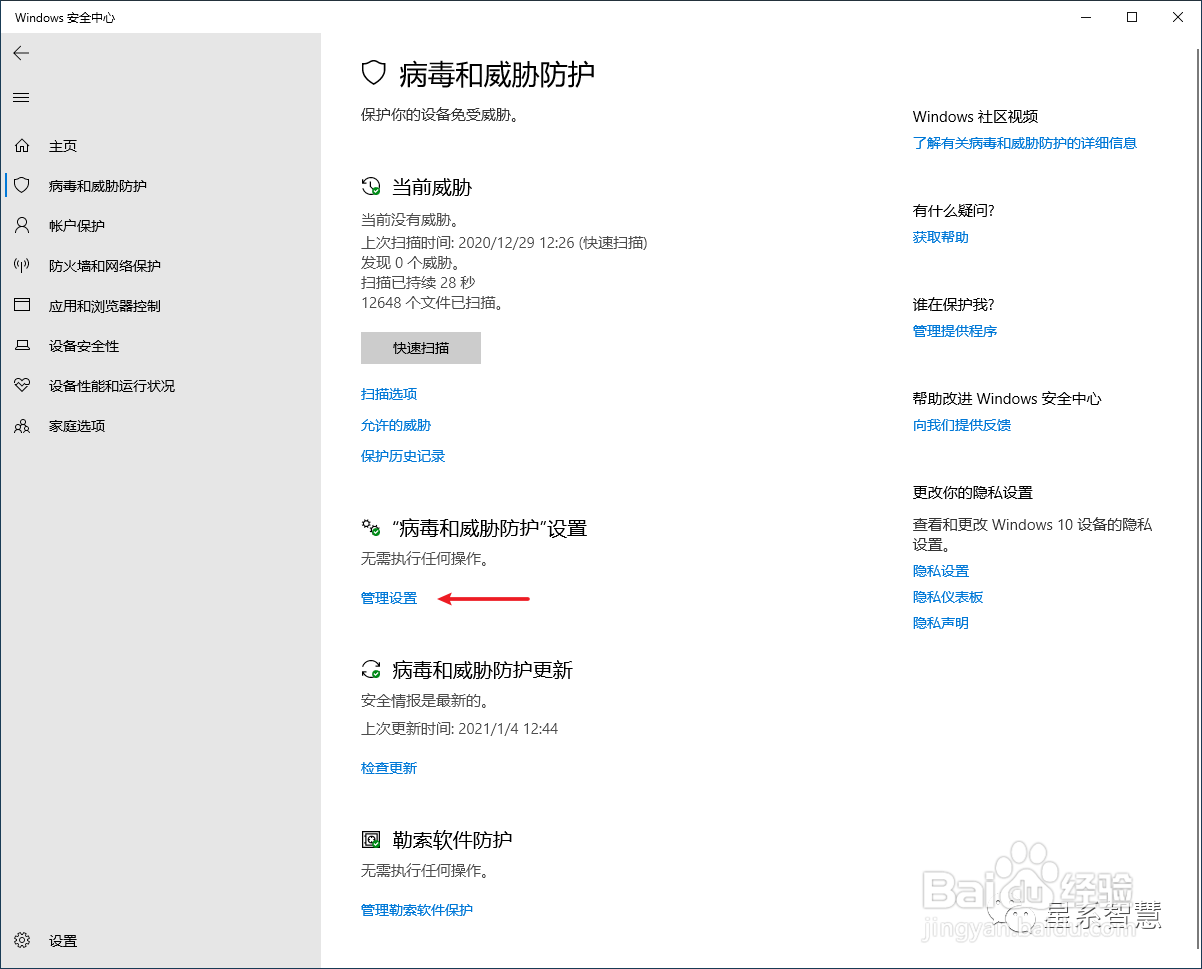Screen dimensions: 1202x969
Task: Open 主页 in the sidebar
Action: pyautogui.click(x=63, y=146)
